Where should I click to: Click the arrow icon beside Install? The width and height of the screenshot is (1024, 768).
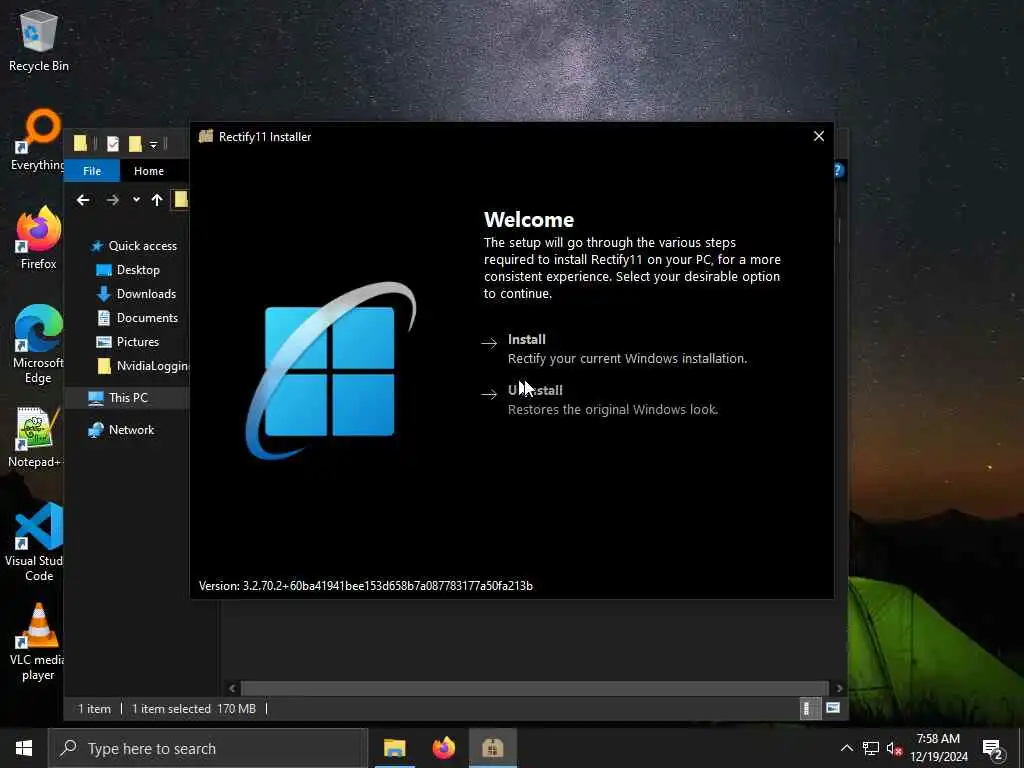pos(489,343)
